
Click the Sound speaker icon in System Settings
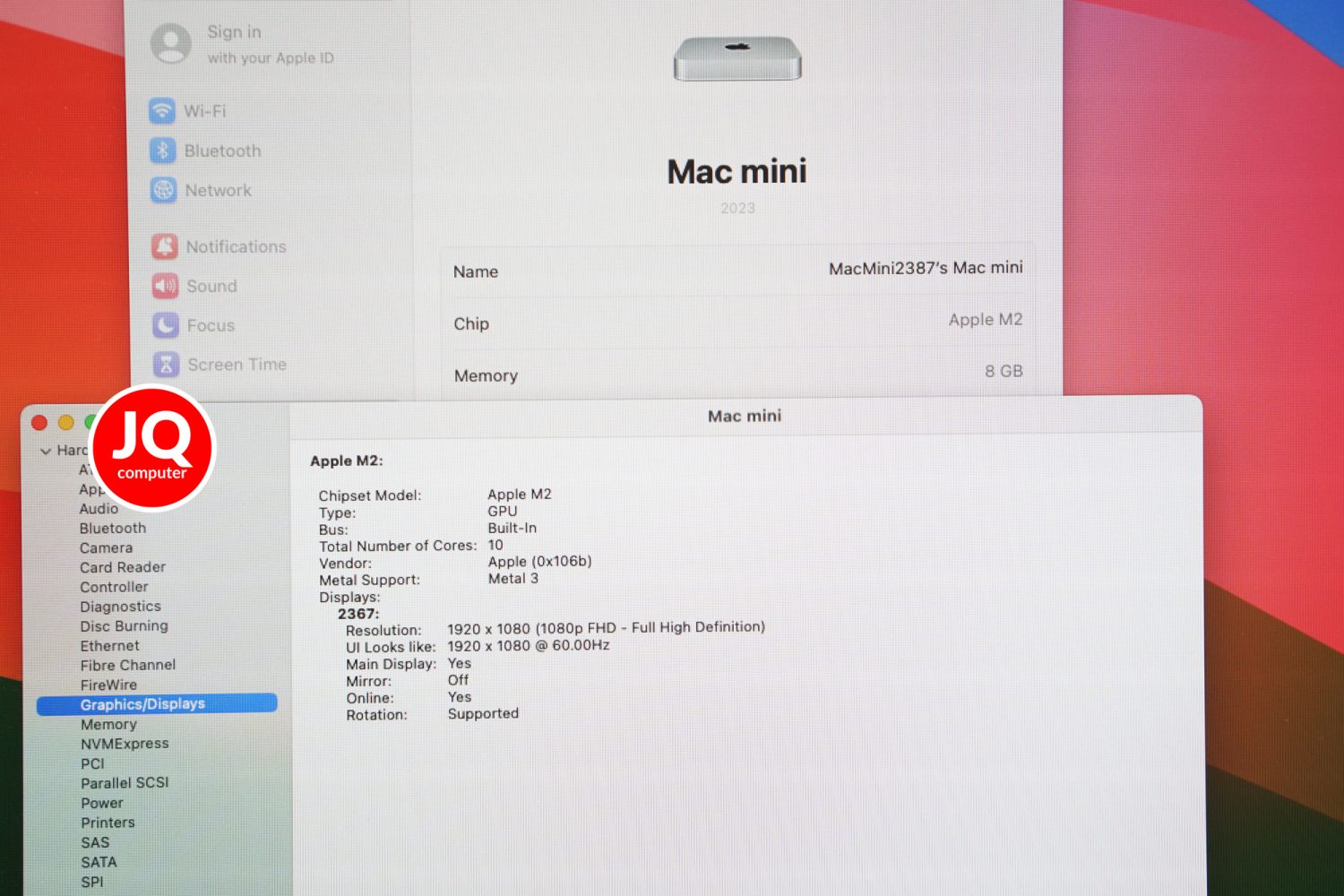tap(166, 286)
